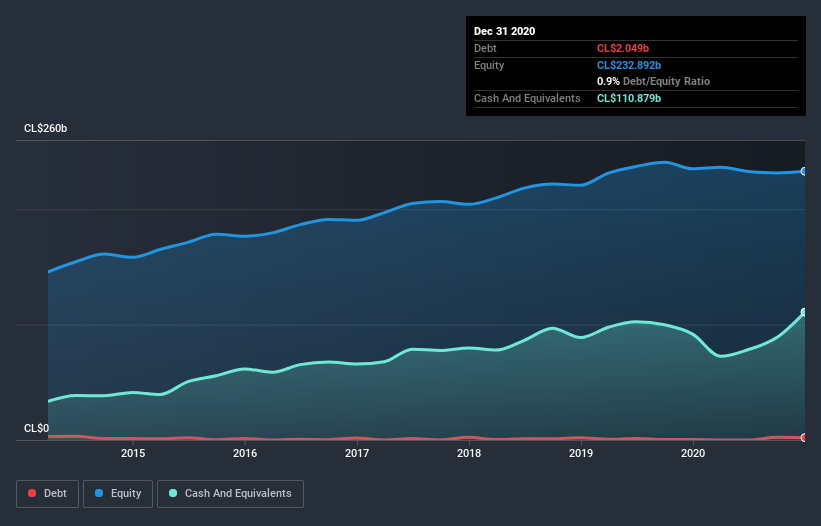This screenshot has width=821, height=526.
Task: Click the Equity row label in the tooltip
Action: (x=489, y=65)
